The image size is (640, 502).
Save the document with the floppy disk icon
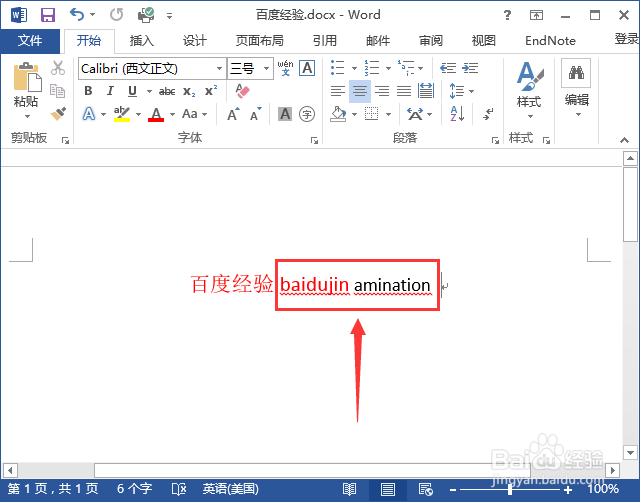(48, 15)
